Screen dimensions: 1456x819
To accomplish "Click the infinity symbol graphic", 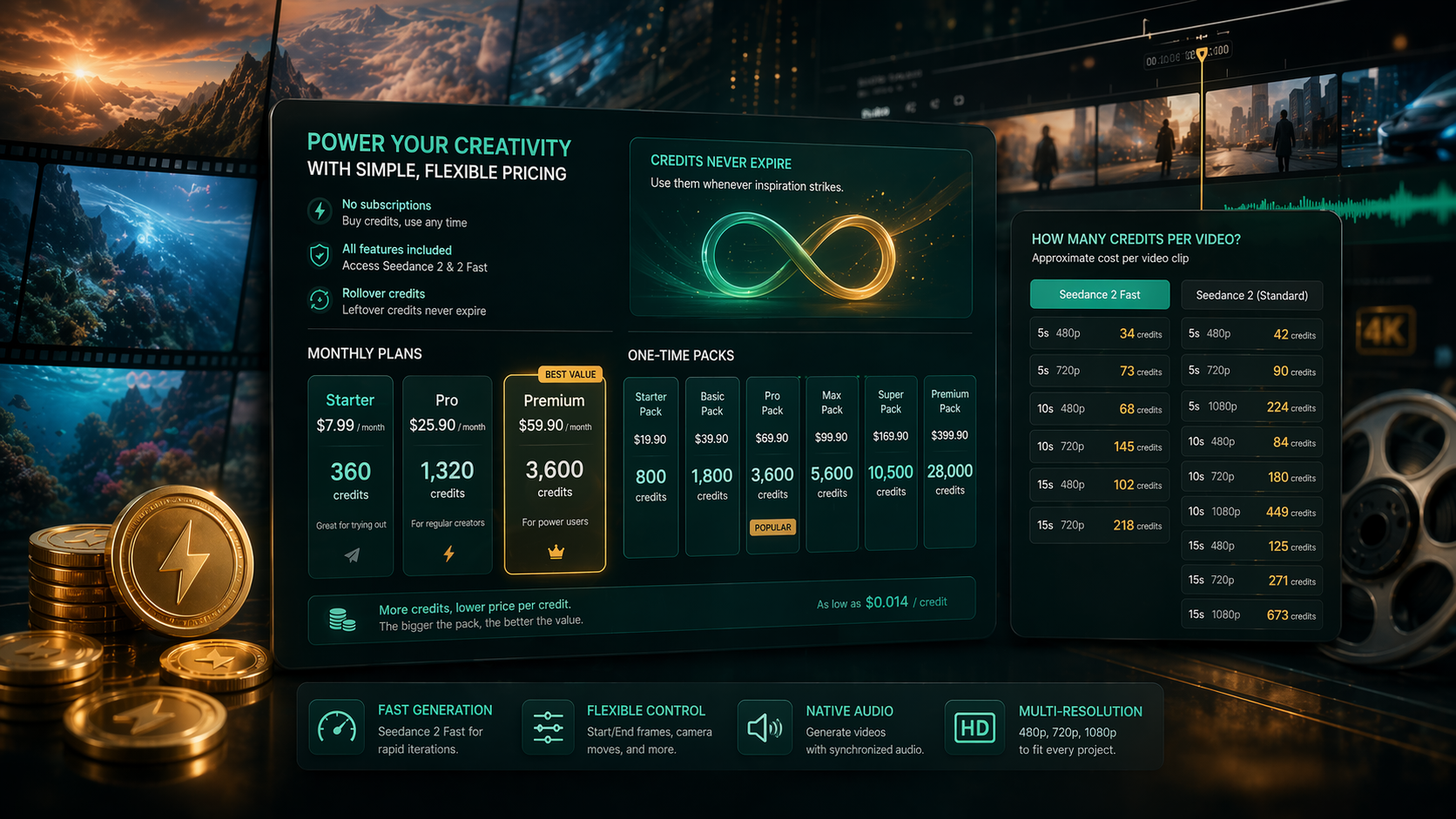I will [799, 255].
